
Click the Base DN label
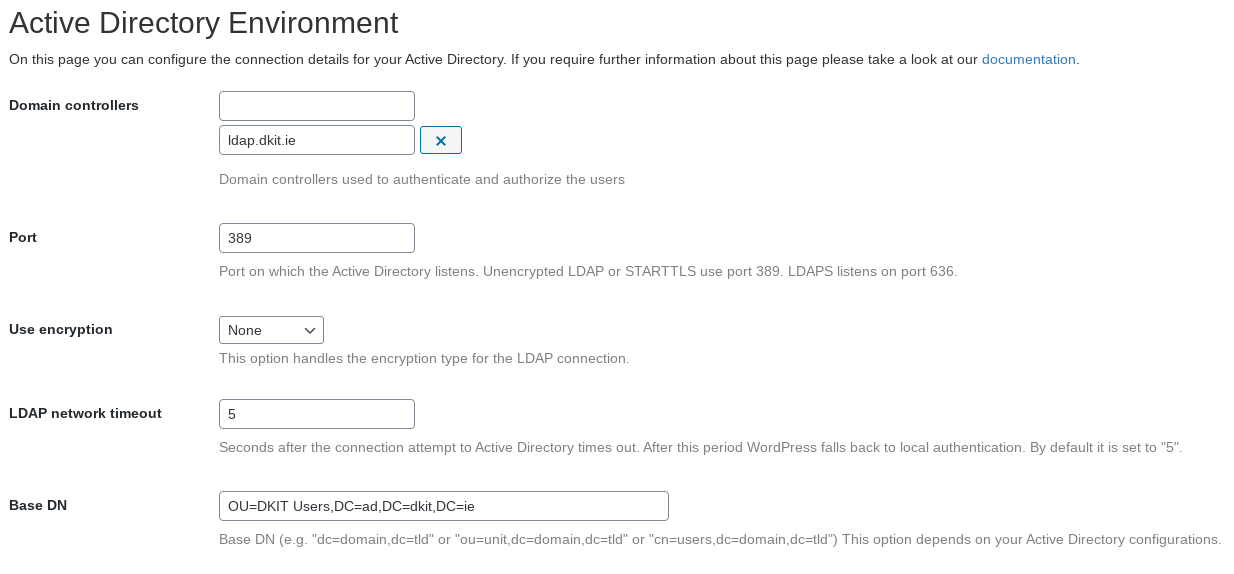point(38,505)
